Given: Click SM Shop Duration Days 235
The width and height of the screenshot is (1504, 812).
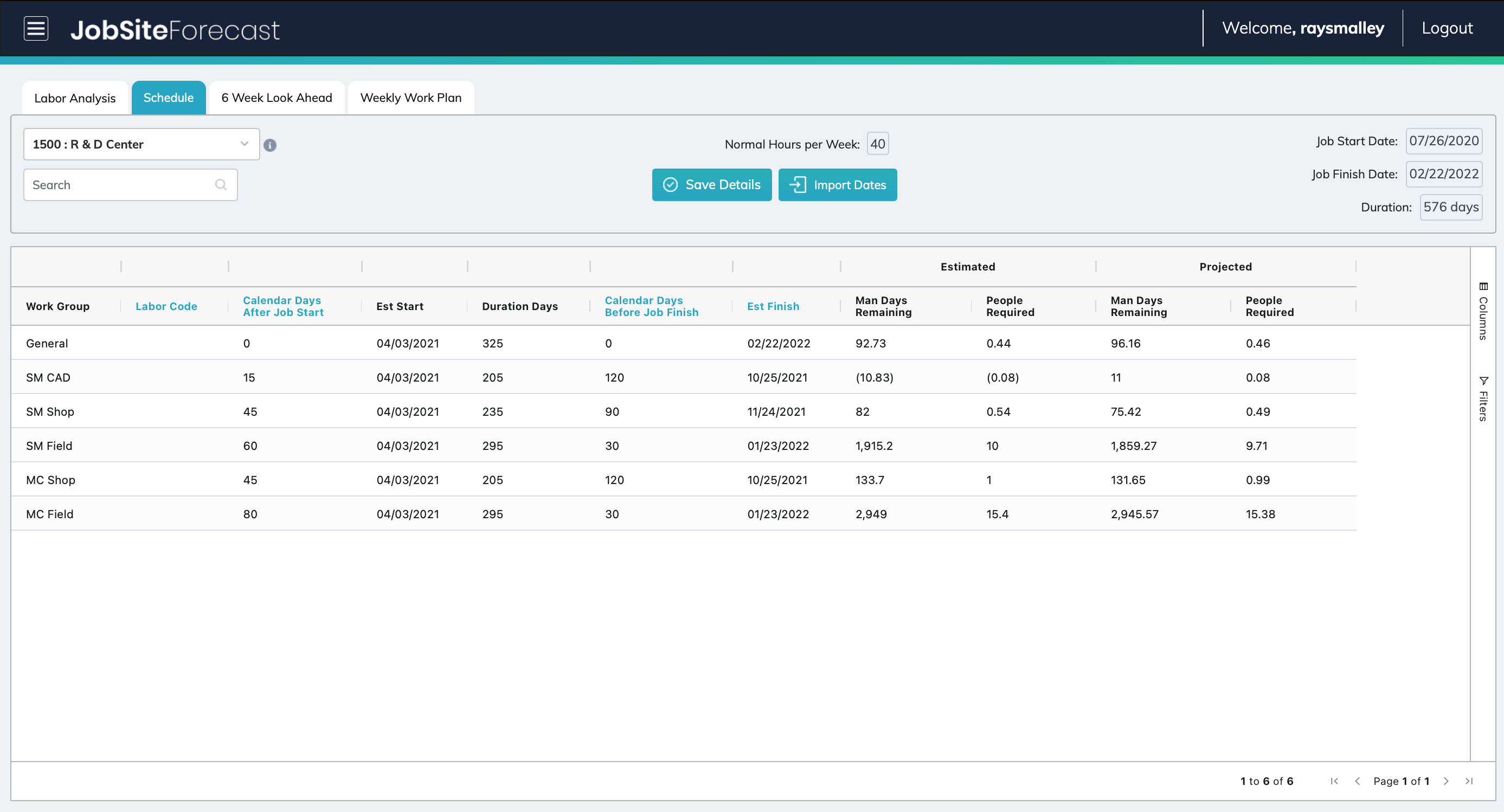Looking at the screenshot, I should [493, 411].
